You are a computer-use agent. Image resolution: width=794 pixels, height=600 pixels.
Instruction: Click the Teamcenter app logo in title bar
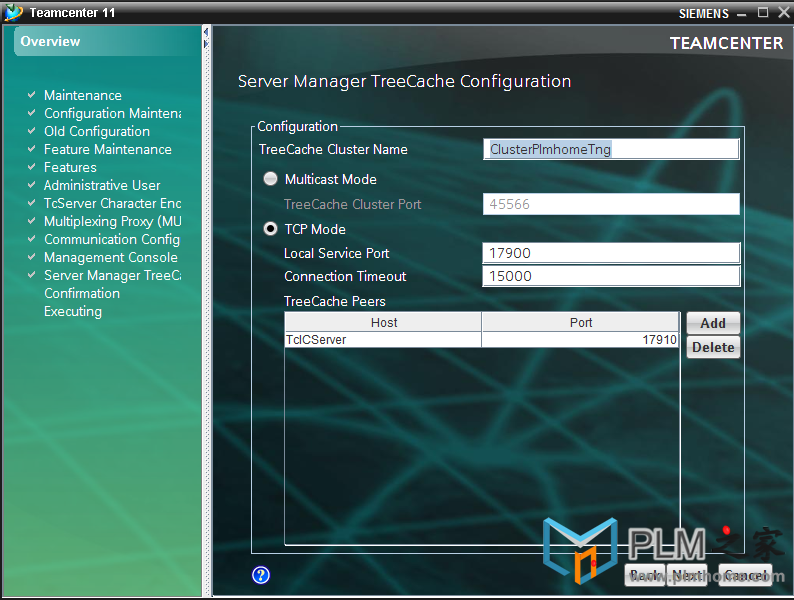click(x=13, y=12)
